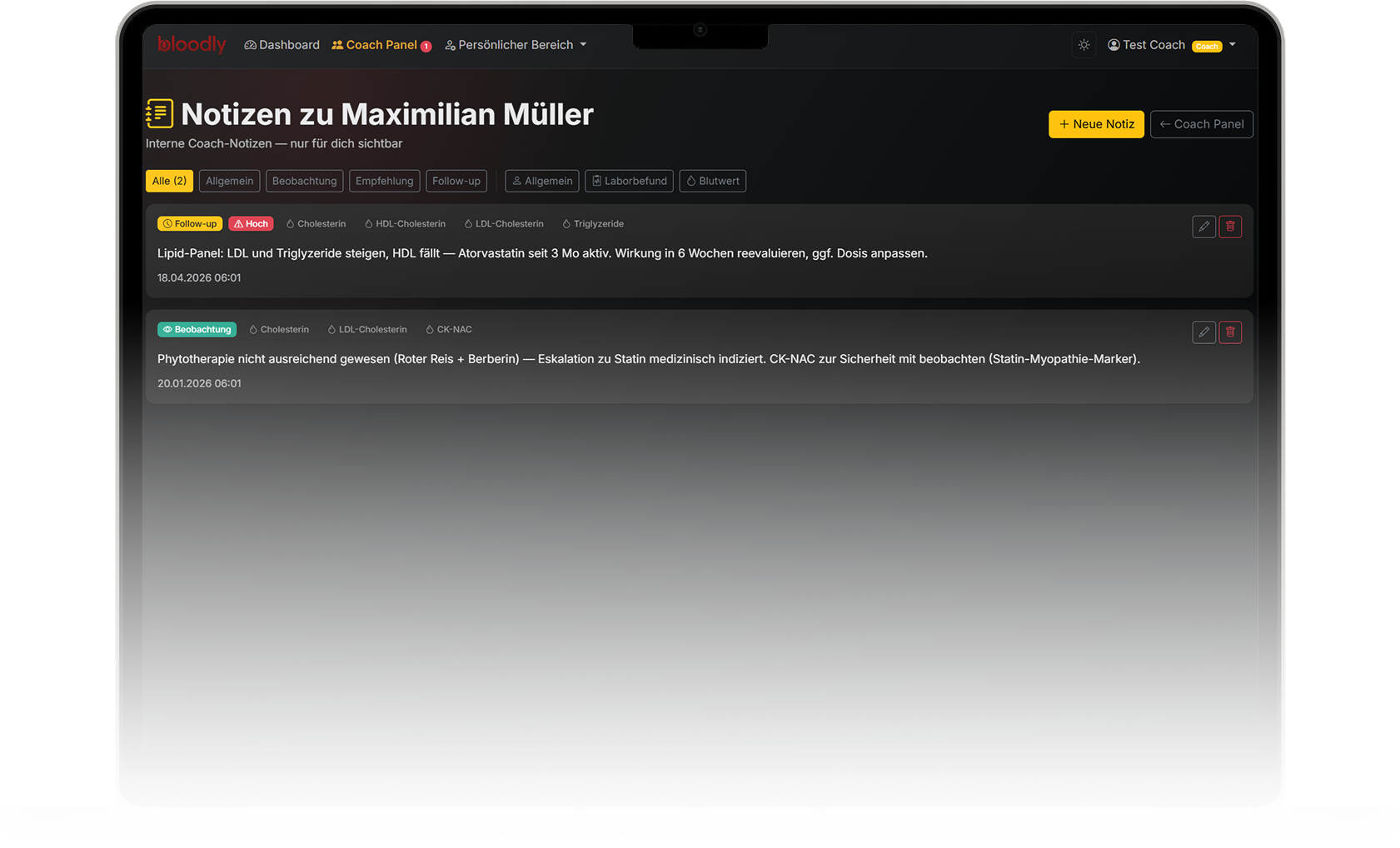
Task: Toggle light mode with the sun button
Action: click(x=1084, y=45)
